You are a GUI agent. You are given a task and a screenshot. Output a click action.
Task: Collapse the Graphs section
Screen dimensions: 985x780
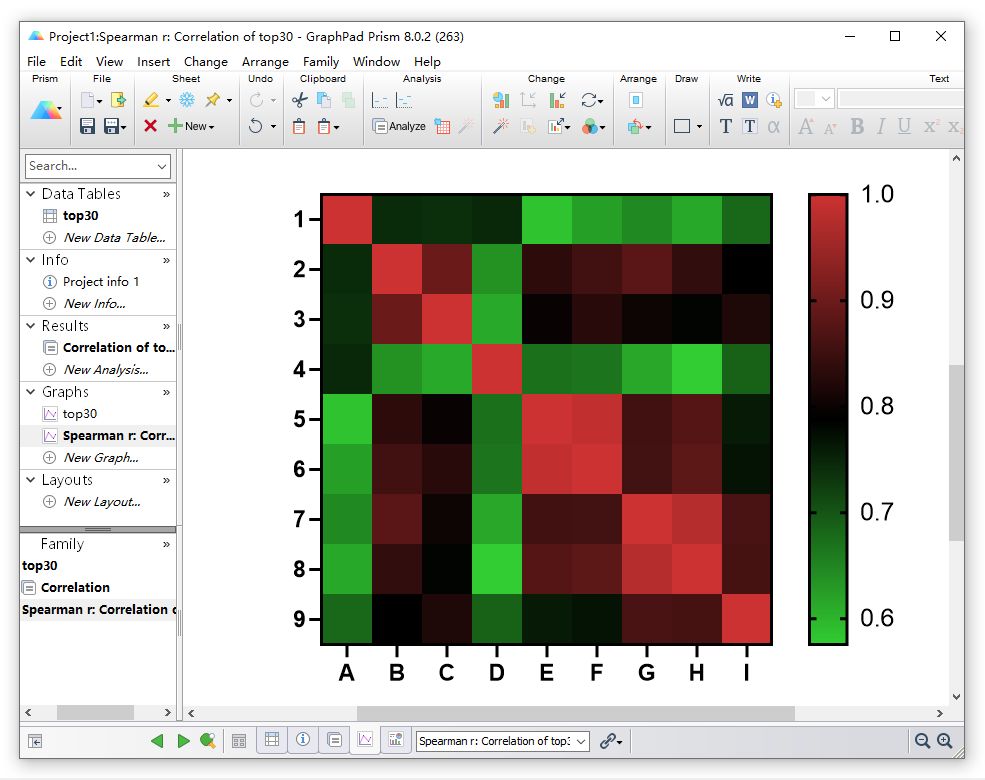30,391
